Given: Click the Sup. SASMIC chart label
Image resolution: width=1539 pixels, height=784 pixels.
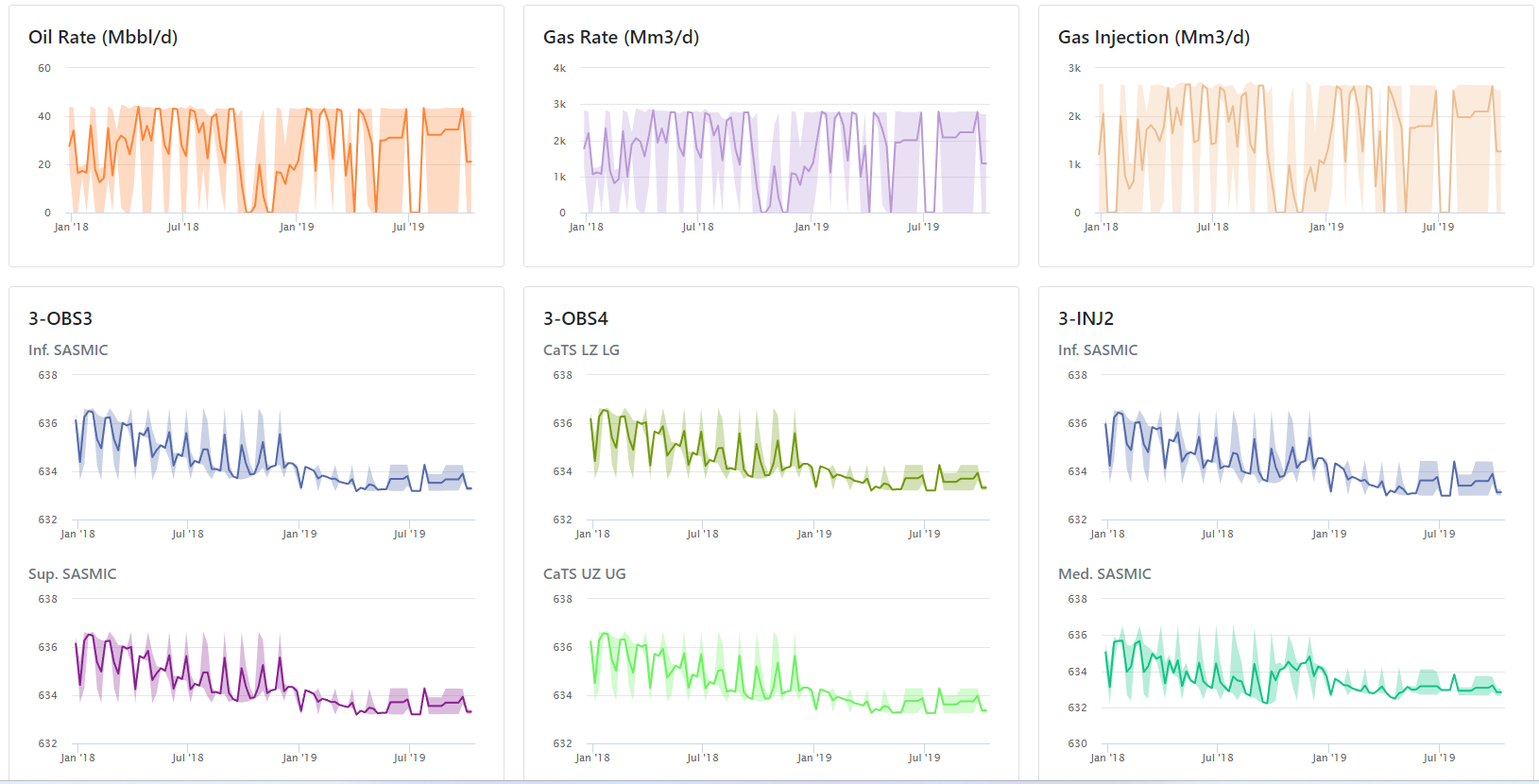Looking at the screenshot, I should coord(73,573).
